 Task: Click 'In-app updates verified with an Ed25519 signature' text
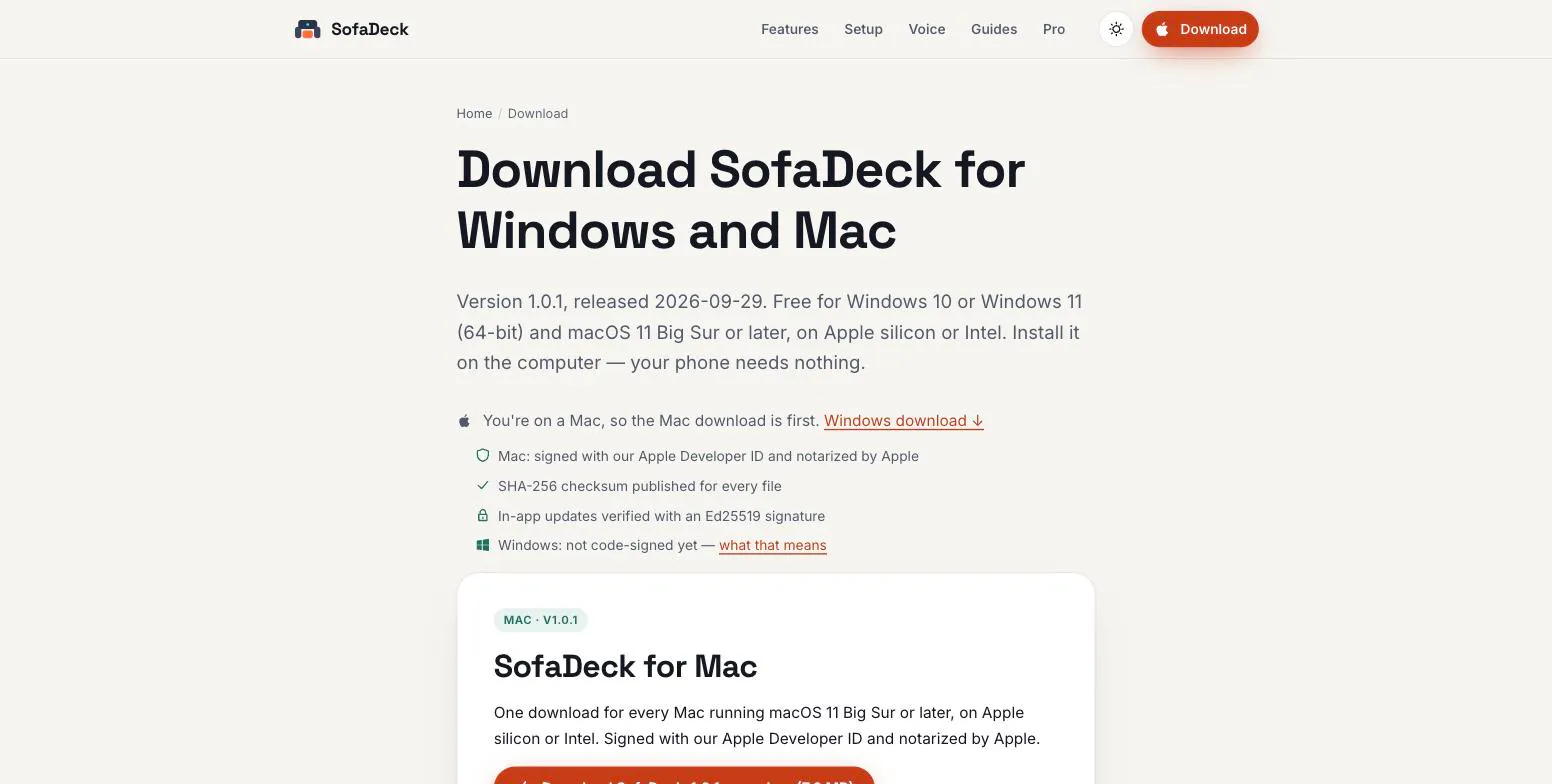pos(661,516)
